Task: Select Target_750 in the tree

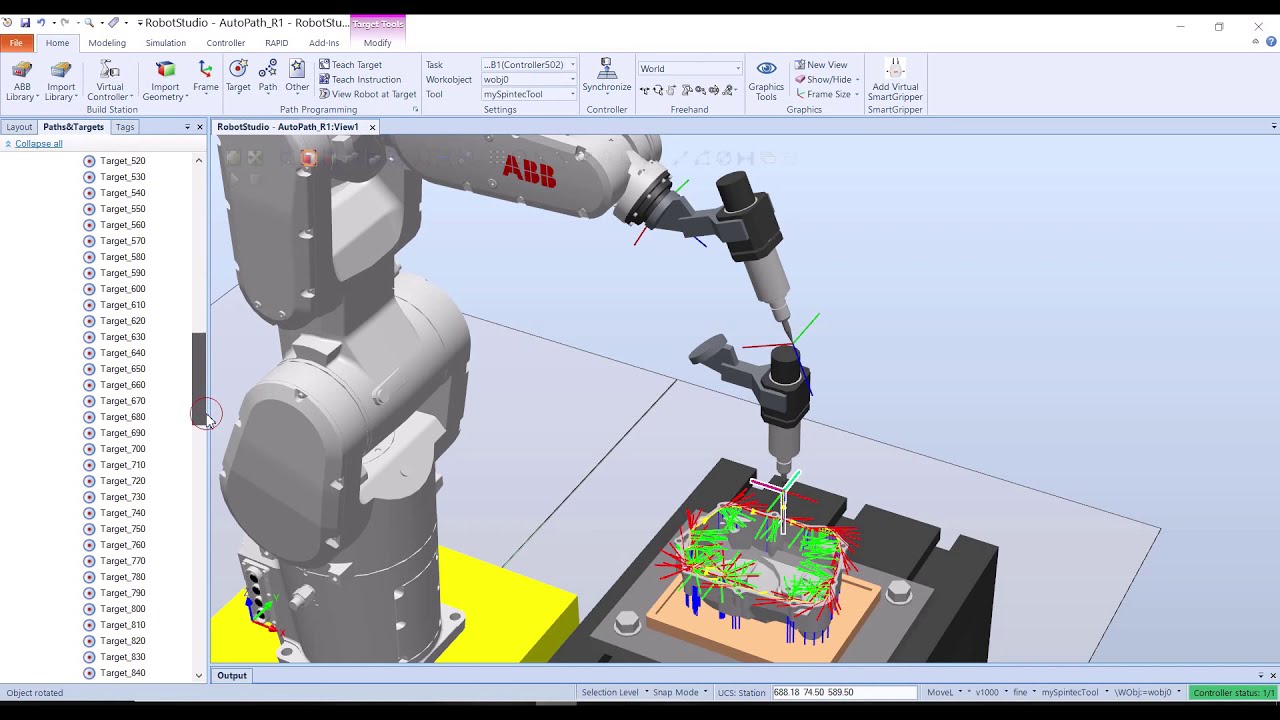Action: tap(123, 529)
